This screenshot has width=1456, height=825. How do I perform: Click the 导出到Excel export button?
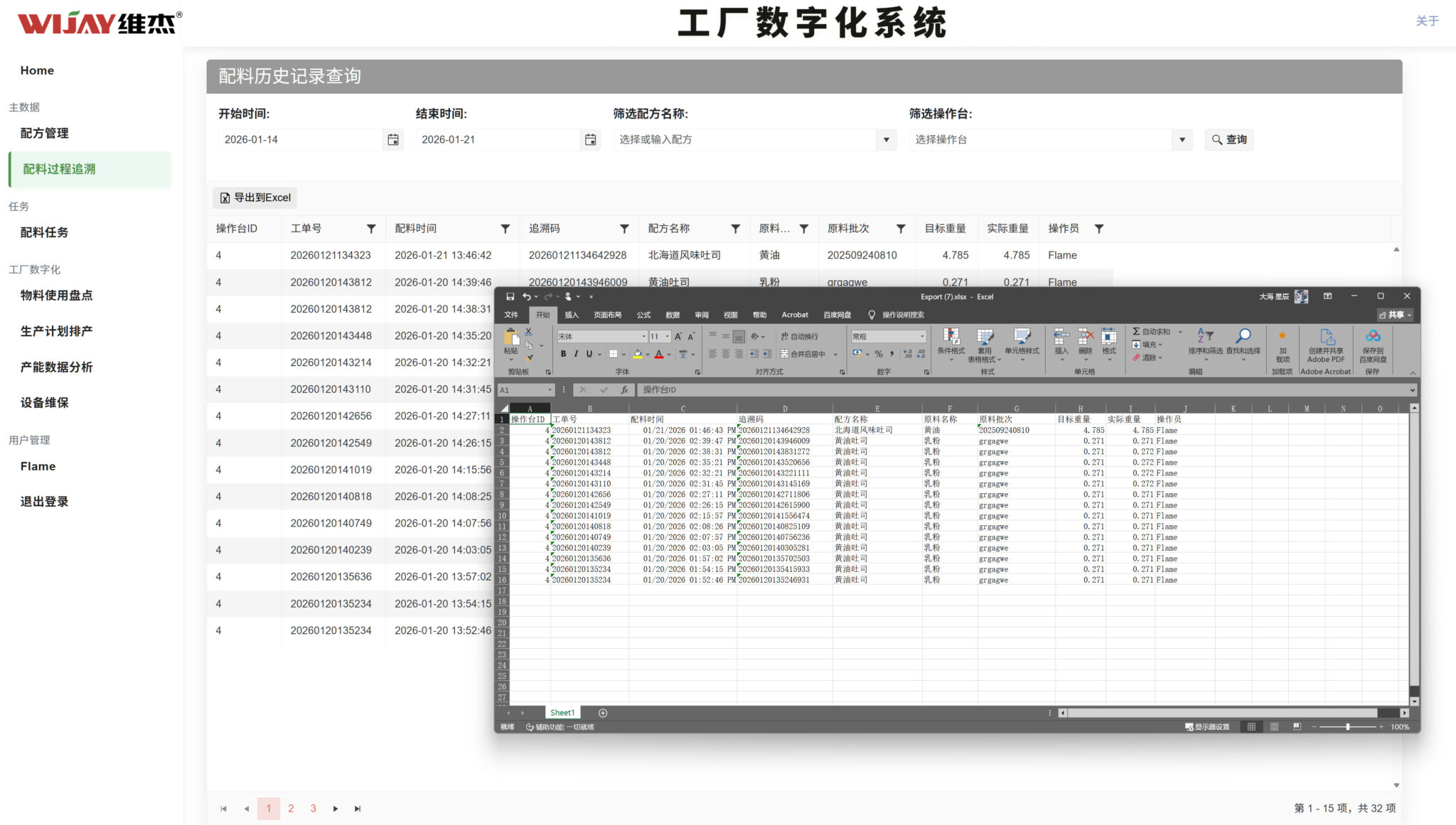[x=255, y=198]
